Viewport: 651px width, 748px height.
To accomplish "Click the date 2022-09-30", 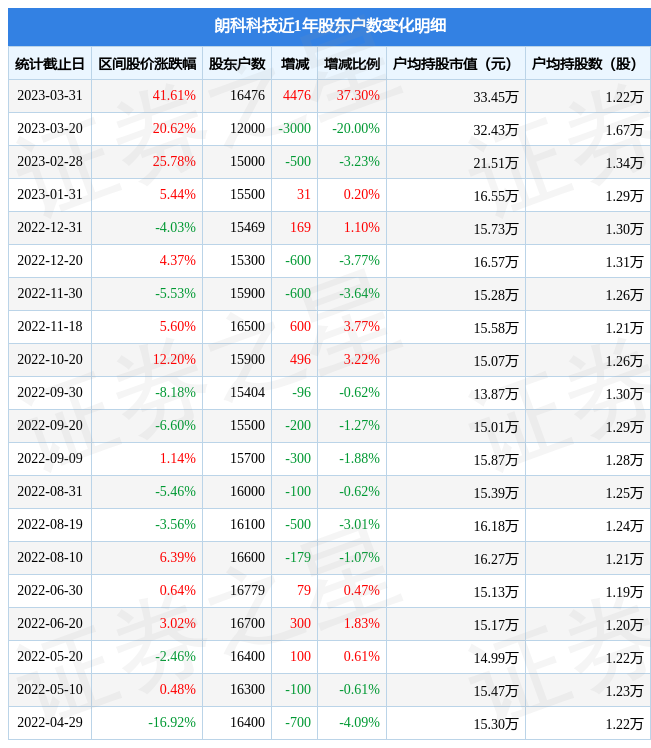I will (50, 392).
